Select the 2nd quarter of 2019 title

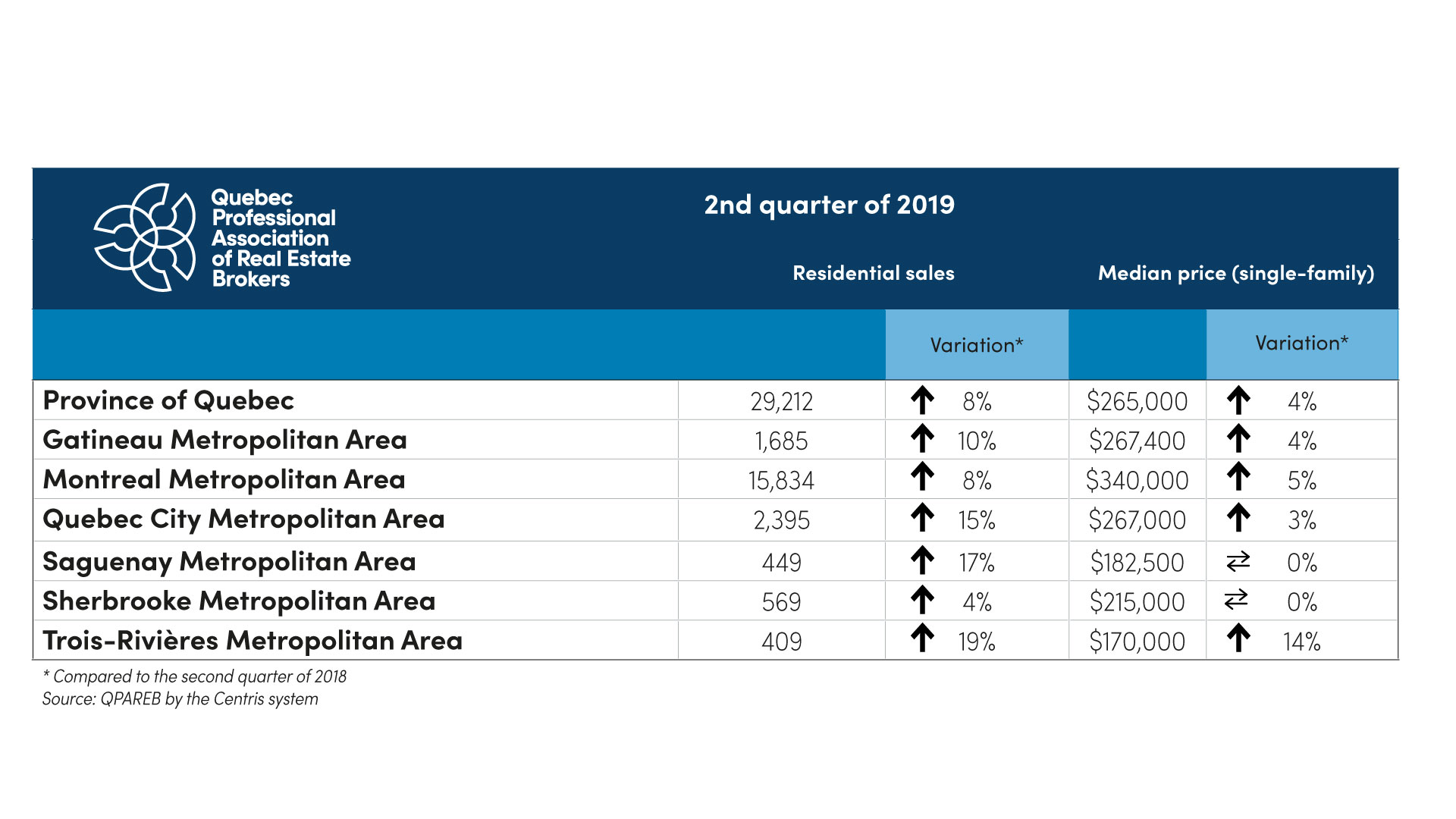(830, 205)
